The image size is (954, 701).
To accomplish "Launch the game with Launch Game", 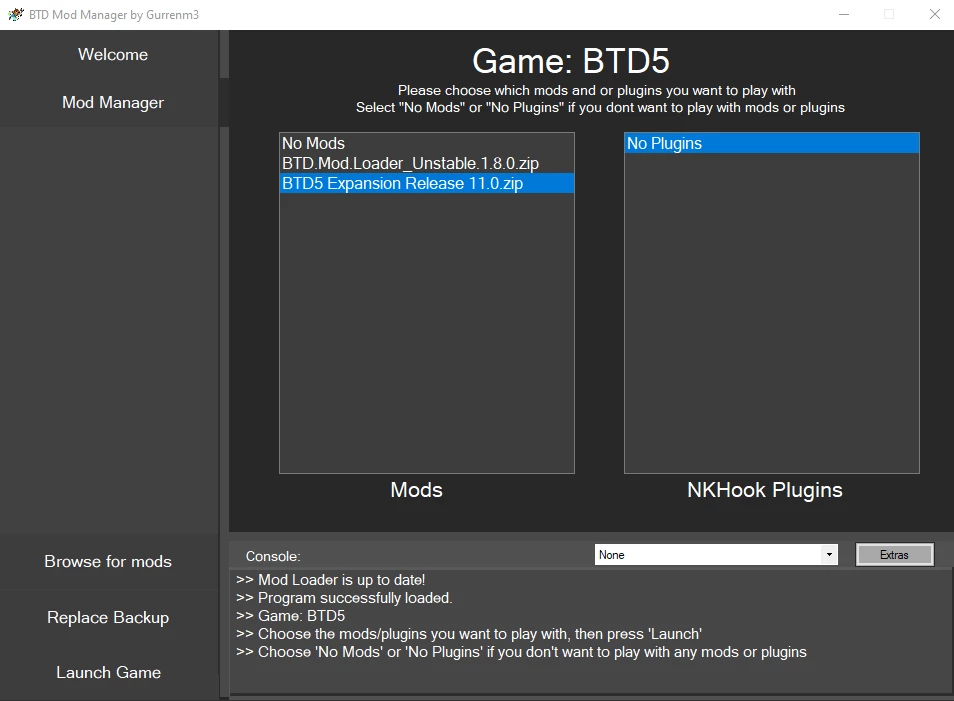I will [108, 672].
